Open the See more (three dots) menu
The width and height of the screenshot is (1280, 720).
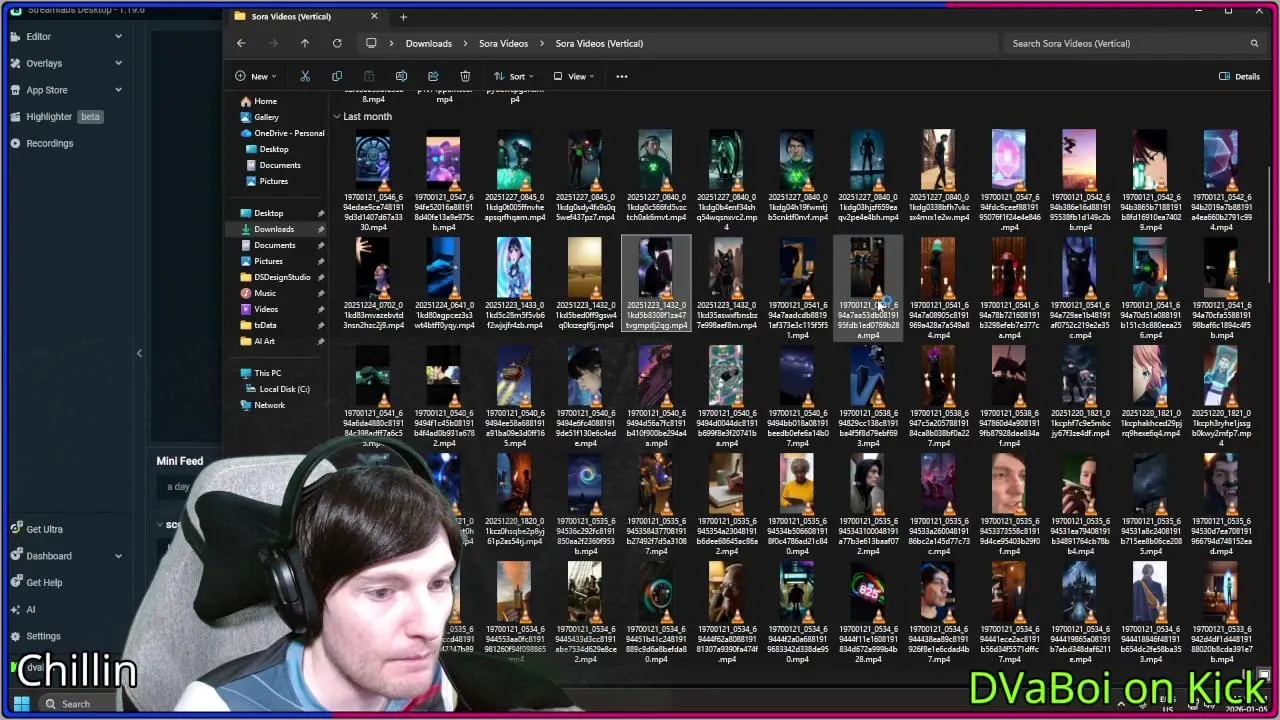coord(621,76)
